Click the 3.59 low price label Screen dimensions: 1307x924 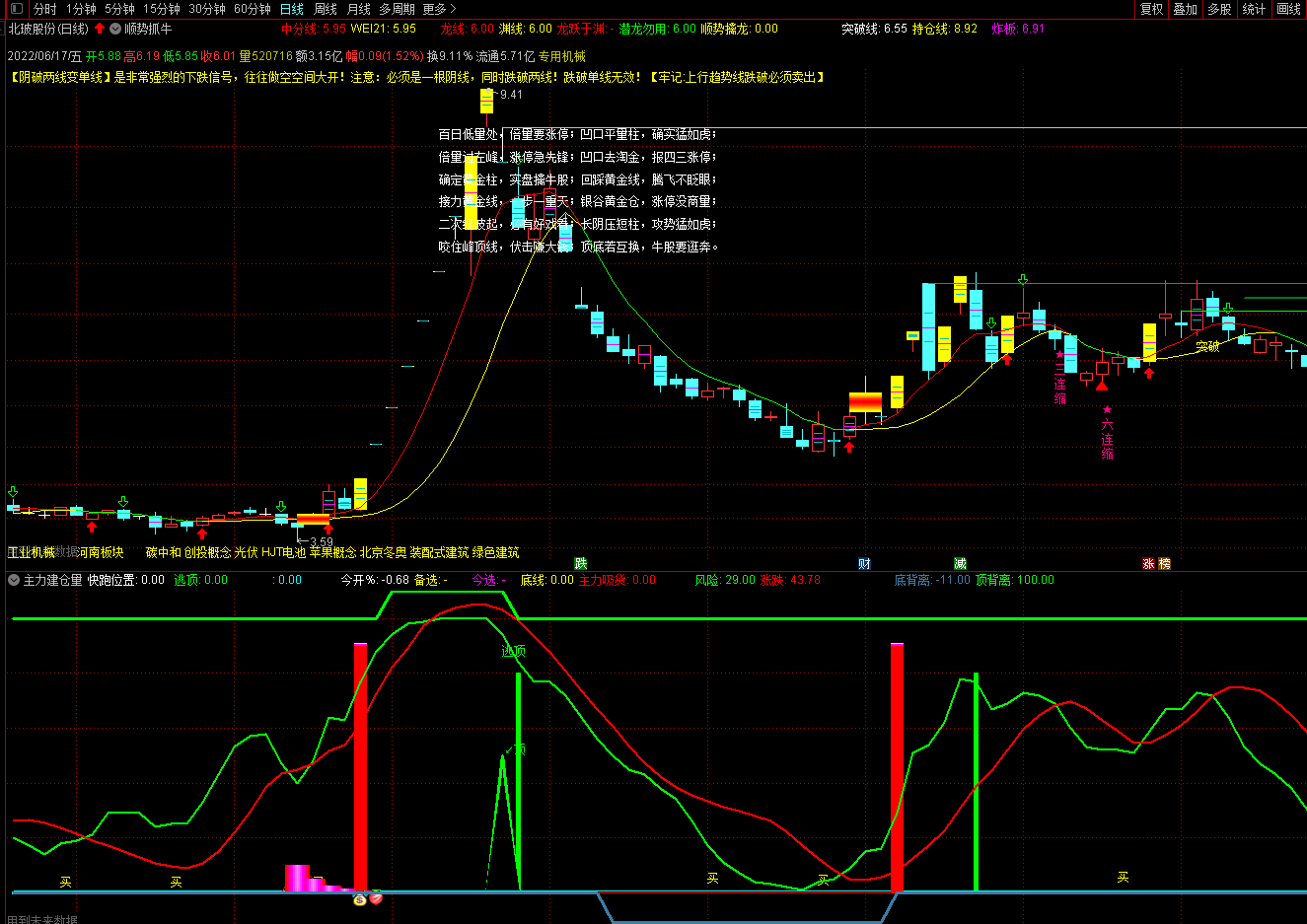(x=322, y=541)
